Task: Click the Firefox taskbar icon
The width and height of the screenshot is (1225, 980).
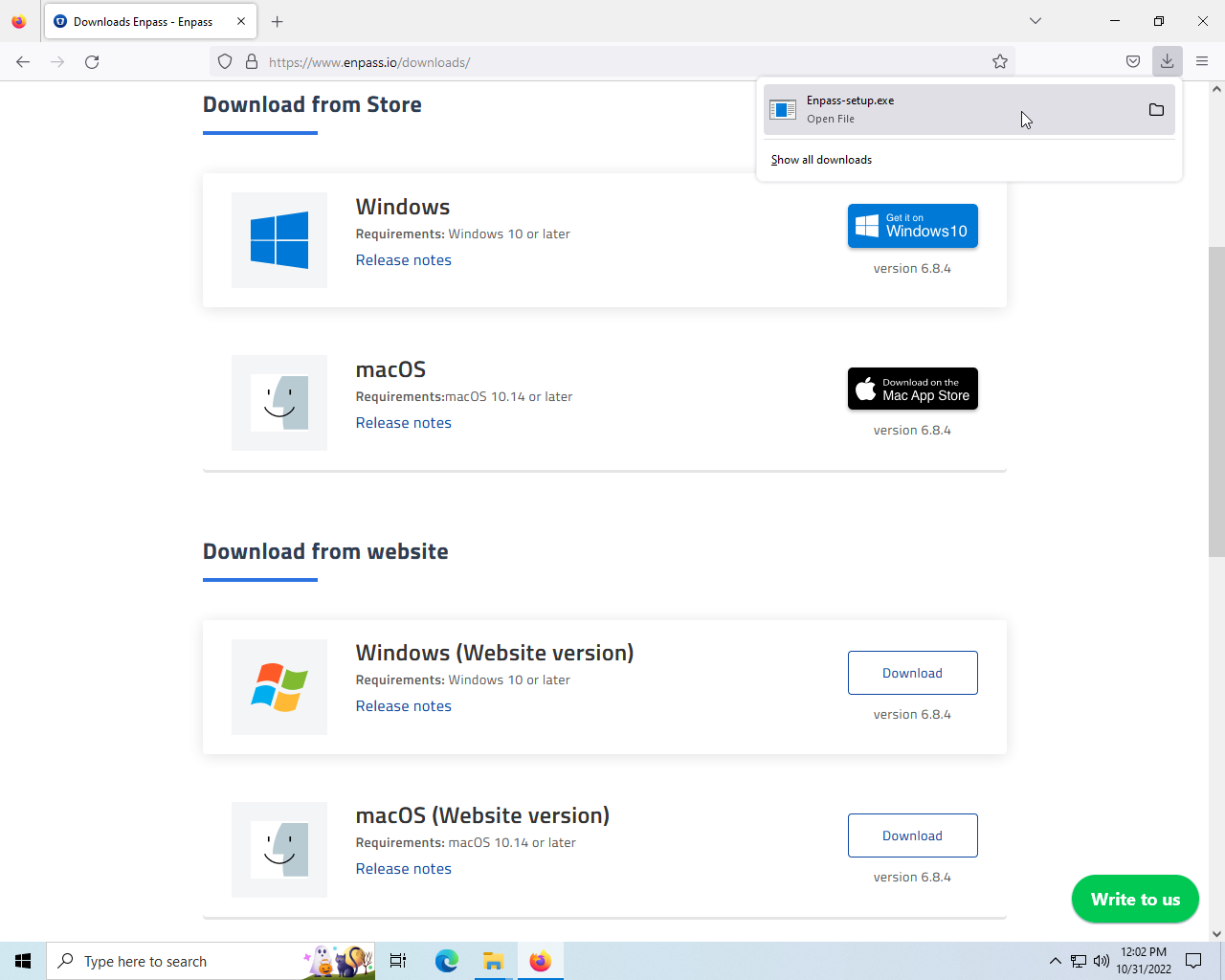Action: coord(540,961)
